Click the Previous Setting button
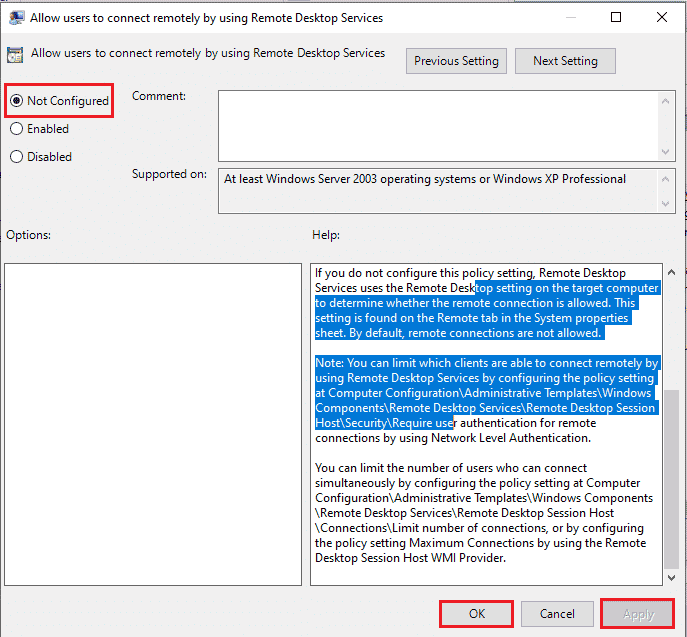Screen dimensions: 687x637 [456, 61]
